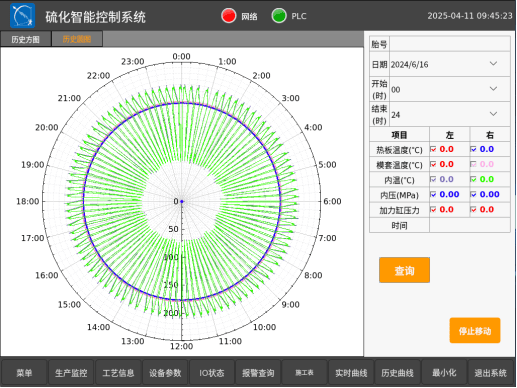517x388 pixels.
Task: Open the 结束(时) dropdown showing 24
Action: click(450, 115)
